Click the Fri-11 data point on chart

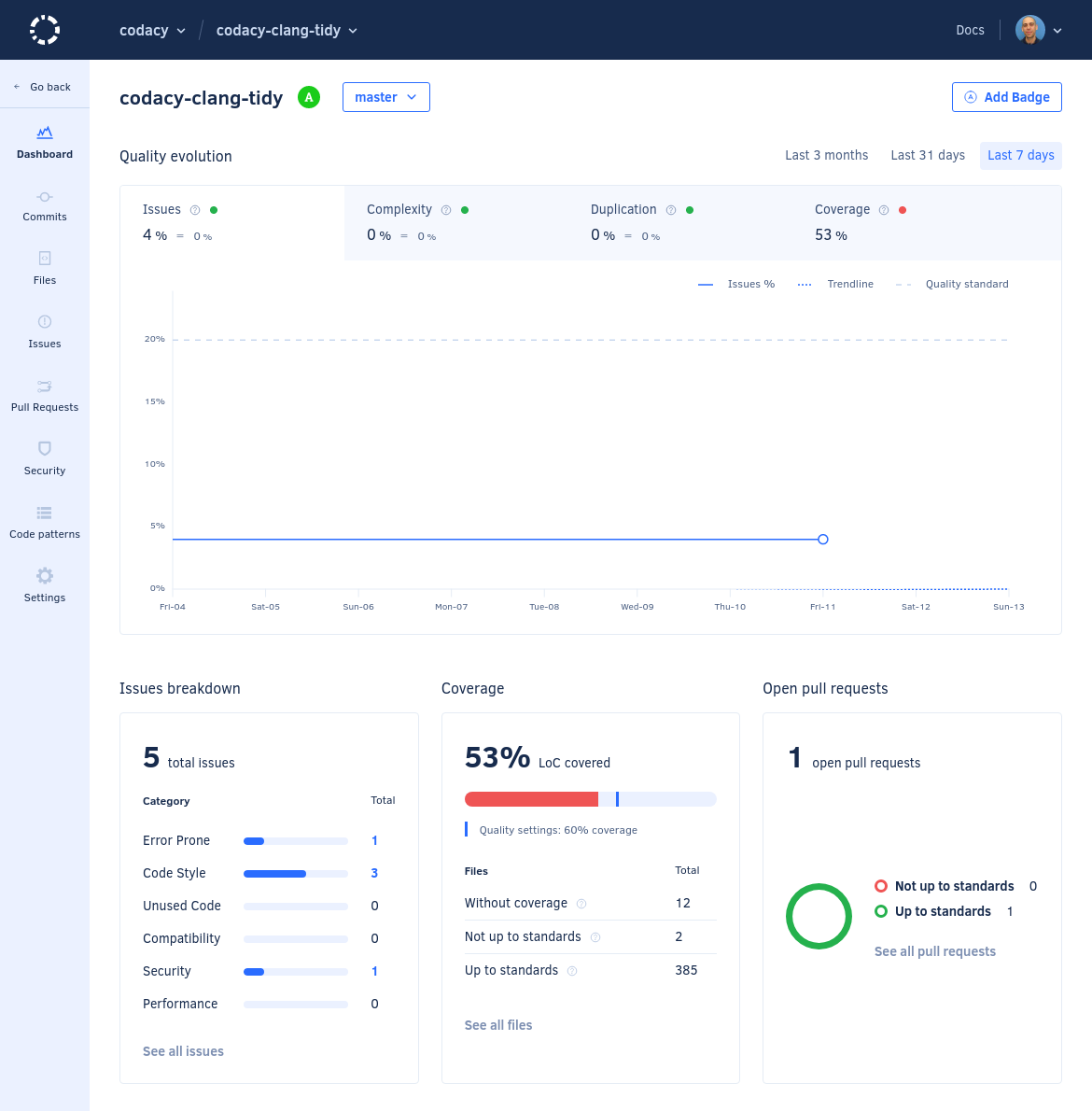click(823, 540)
